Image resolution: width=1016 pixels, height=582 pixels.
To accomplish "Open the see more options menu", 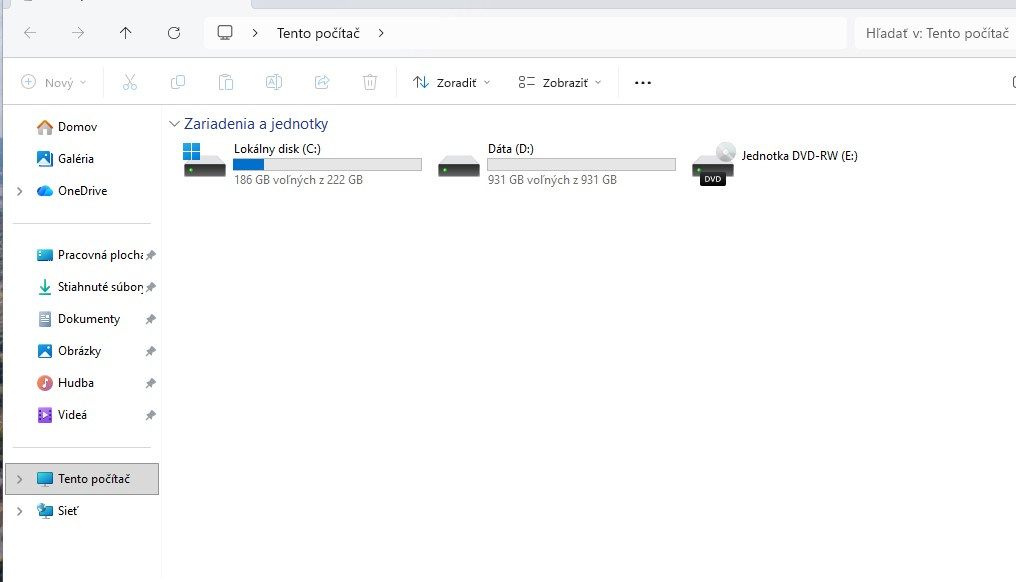I will pos(643,82).
